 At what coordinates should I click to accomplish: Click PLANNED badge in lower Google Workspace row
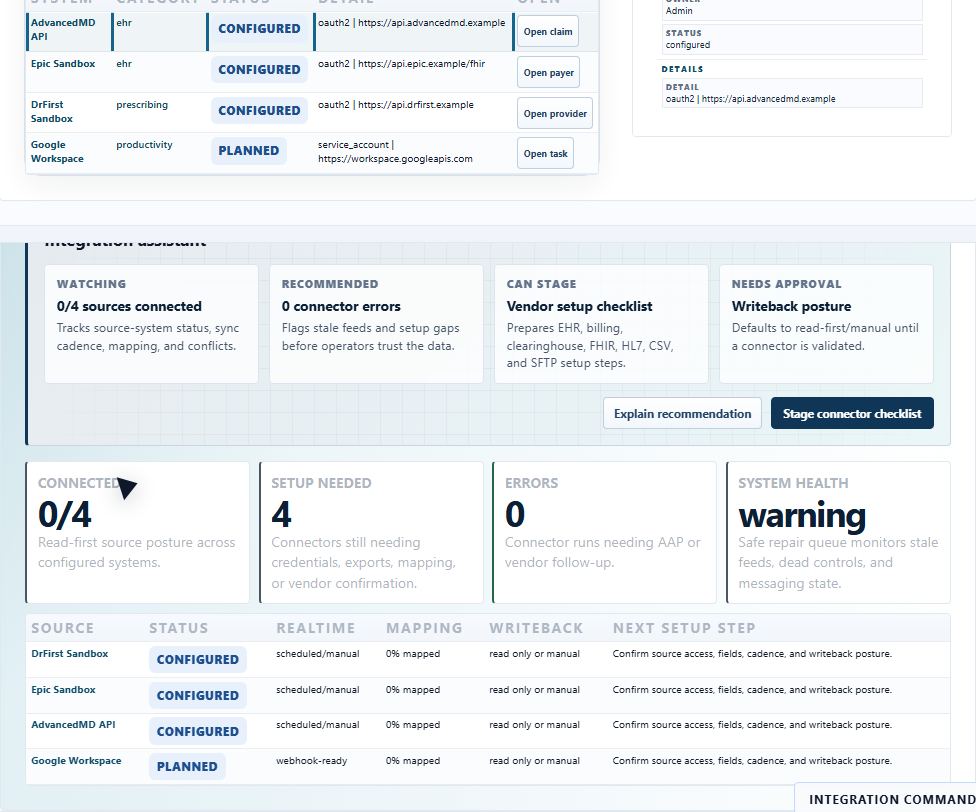[x=187, y=767]
